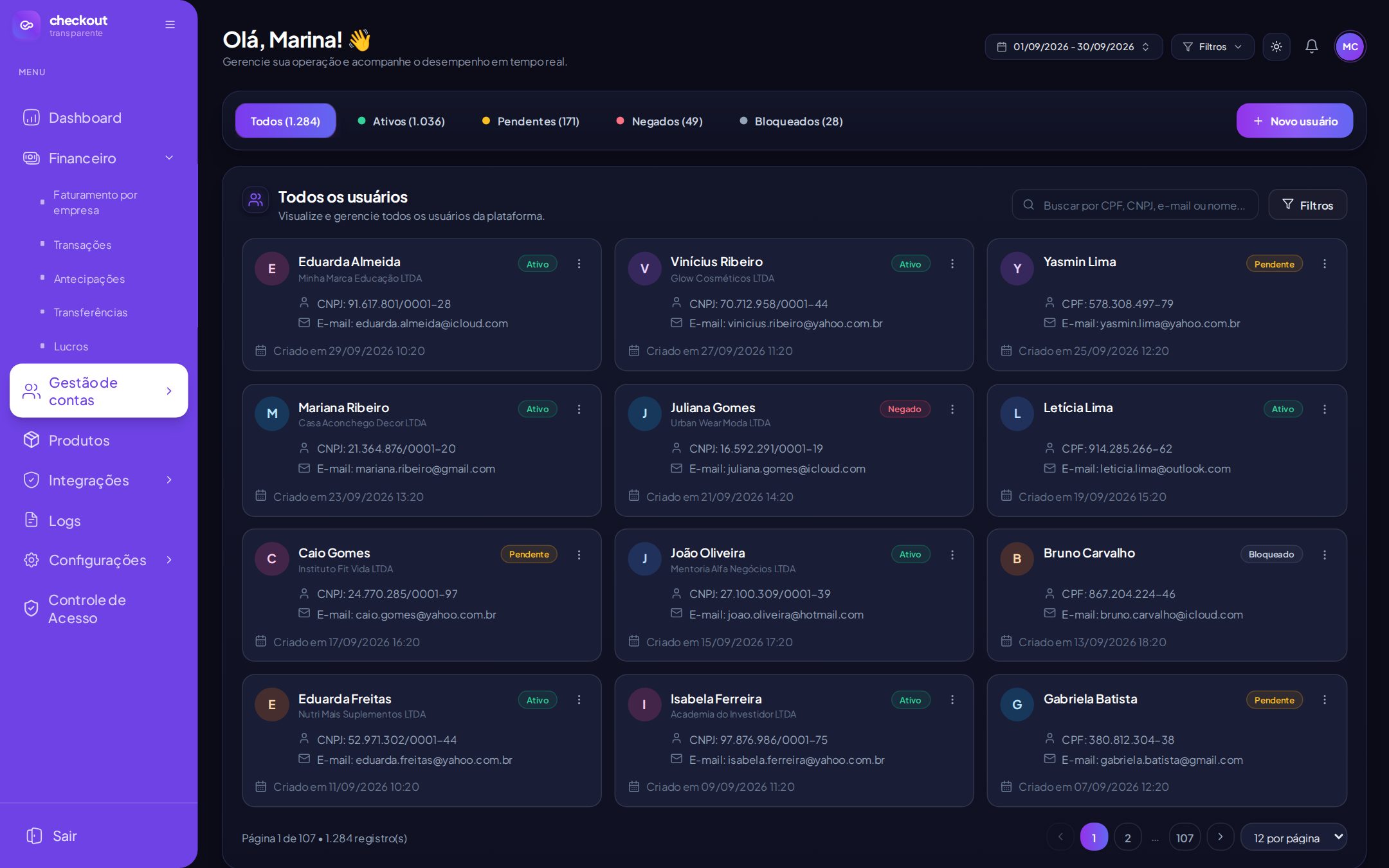Click the checkout transparente logo
Image resolution: width=1389 pixels, height=868 pixels.
pos(60,26)
